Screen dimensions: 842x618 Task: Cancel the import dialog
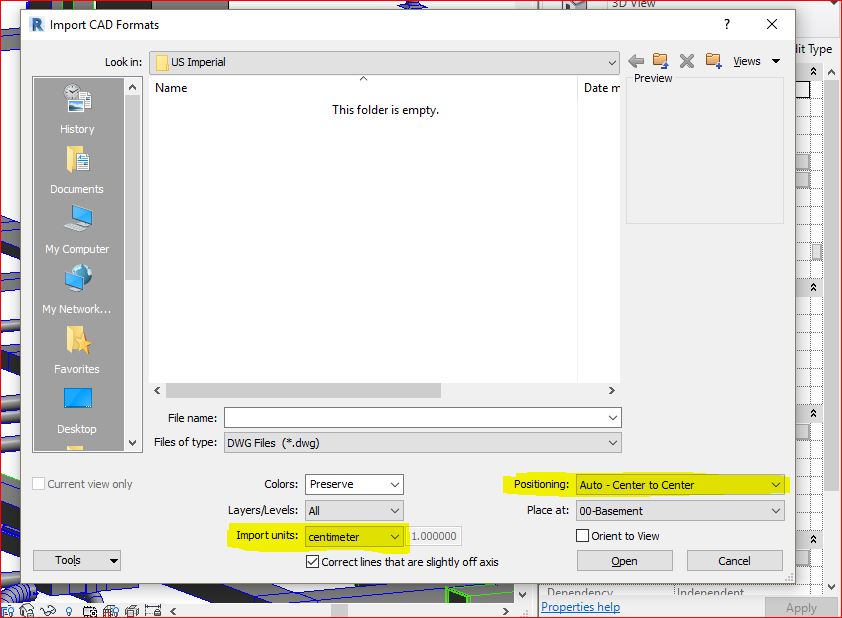point(735,561)
